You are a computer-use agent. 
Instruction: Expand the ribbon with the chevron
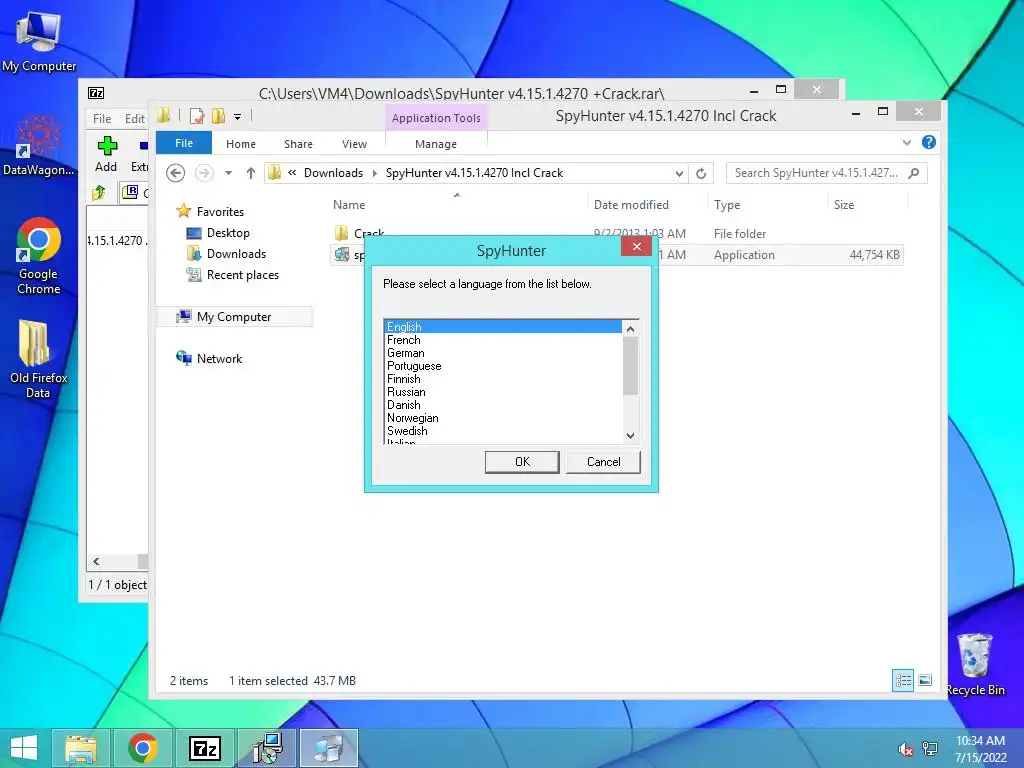906,142
